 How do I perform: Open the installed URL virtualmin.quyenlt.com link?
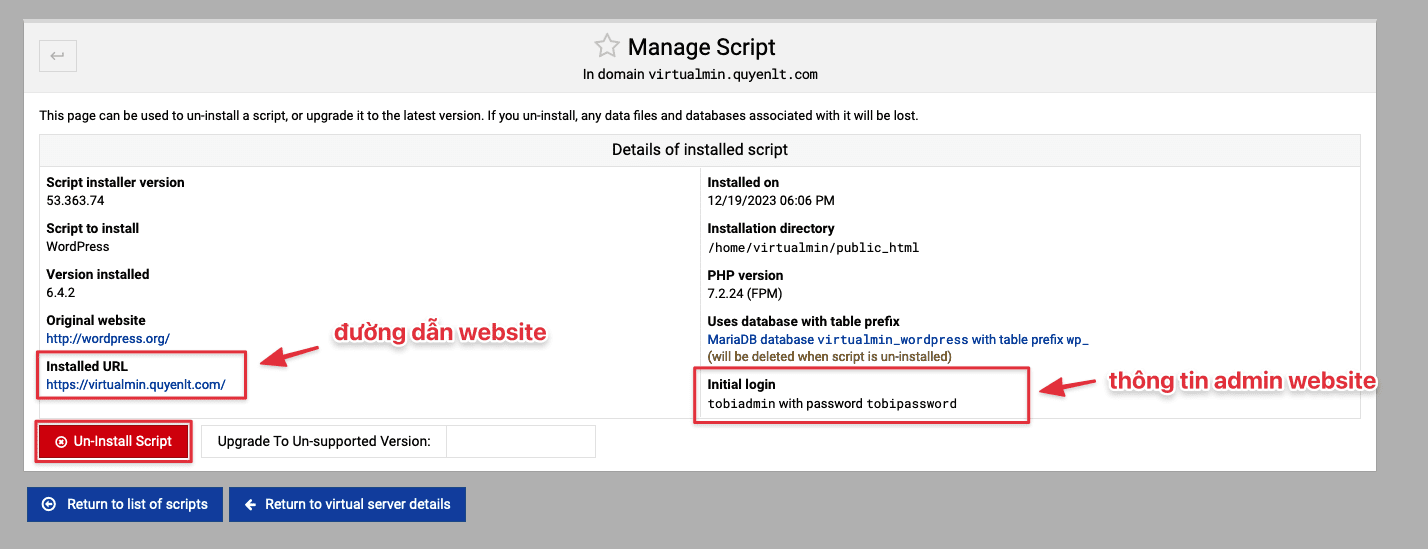136,384
